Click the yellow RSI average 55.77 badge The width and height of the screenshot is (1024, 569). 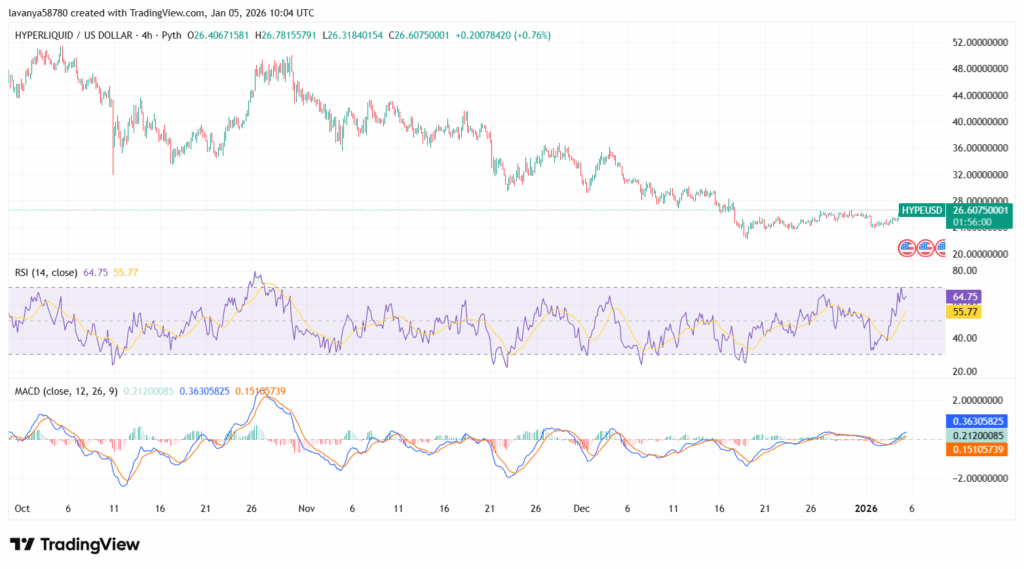tap(966, 312)
